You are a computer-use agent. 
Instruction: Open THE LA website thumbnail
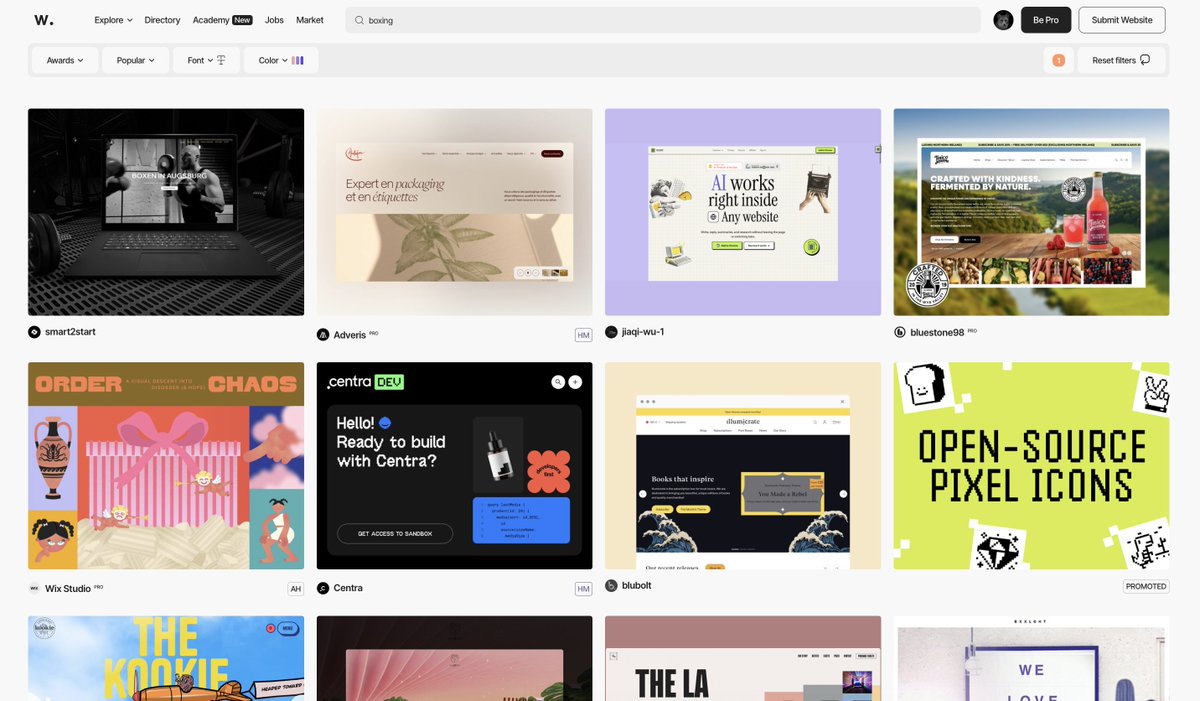(743, 658)
